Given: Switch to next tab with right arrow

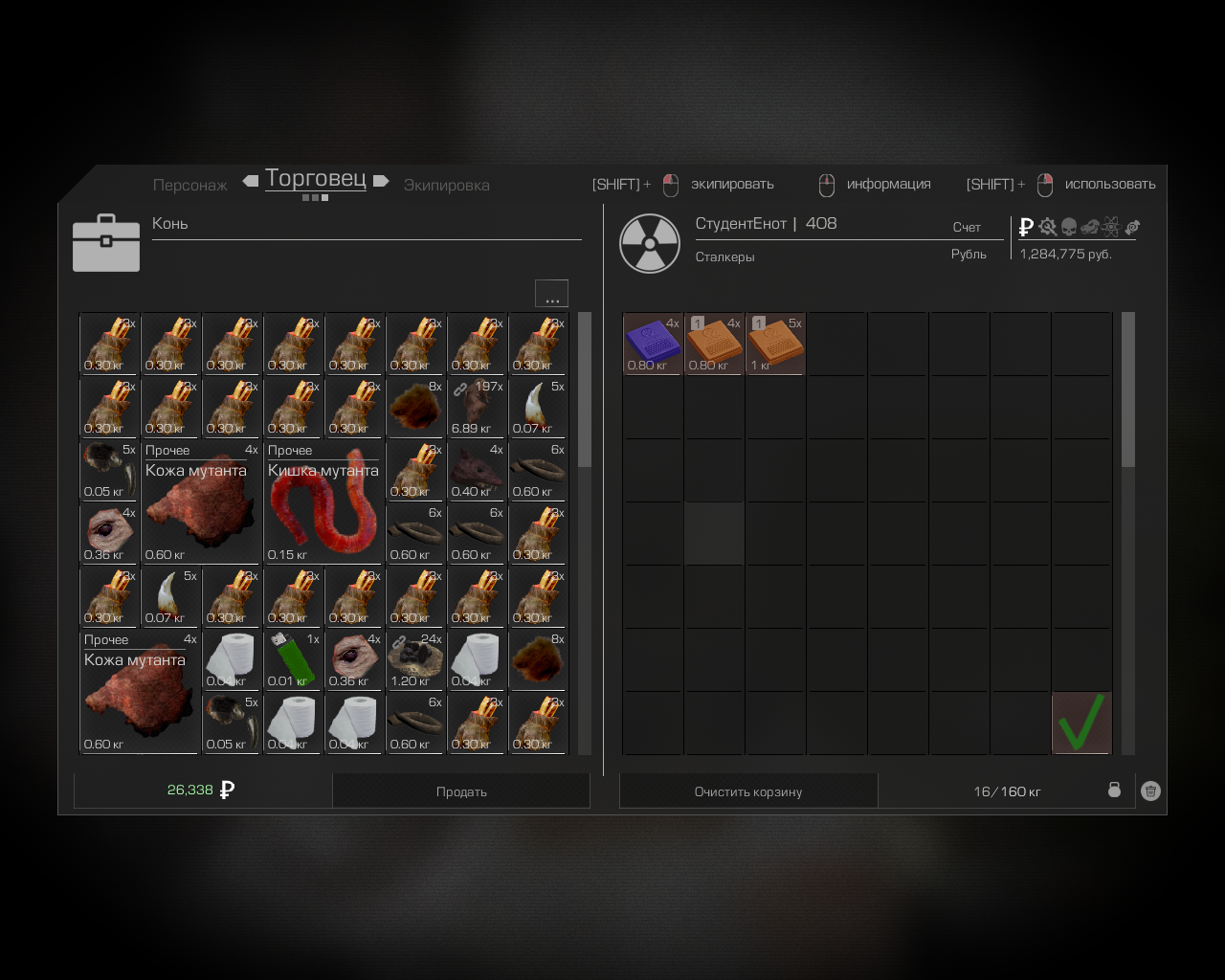Looking at the screenshot, I should click(381, 181).
